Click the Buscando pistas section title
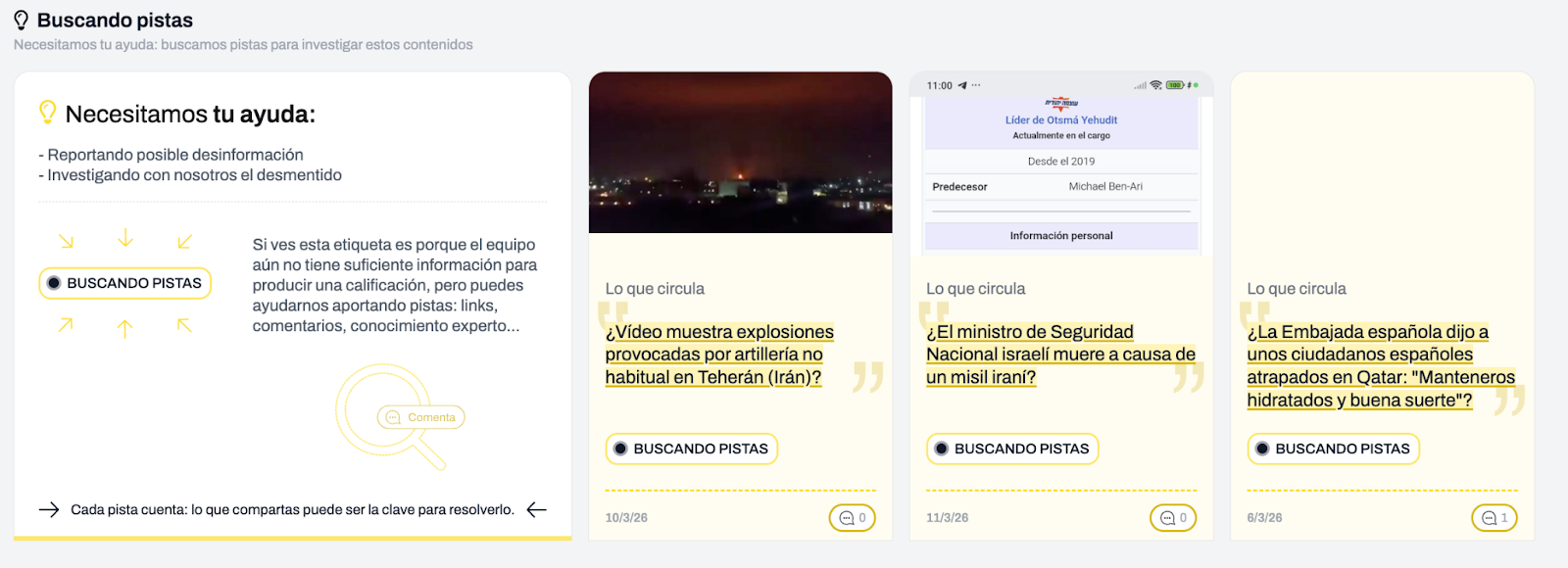This screenshot has width=1568, height=568. pos(115,21)
